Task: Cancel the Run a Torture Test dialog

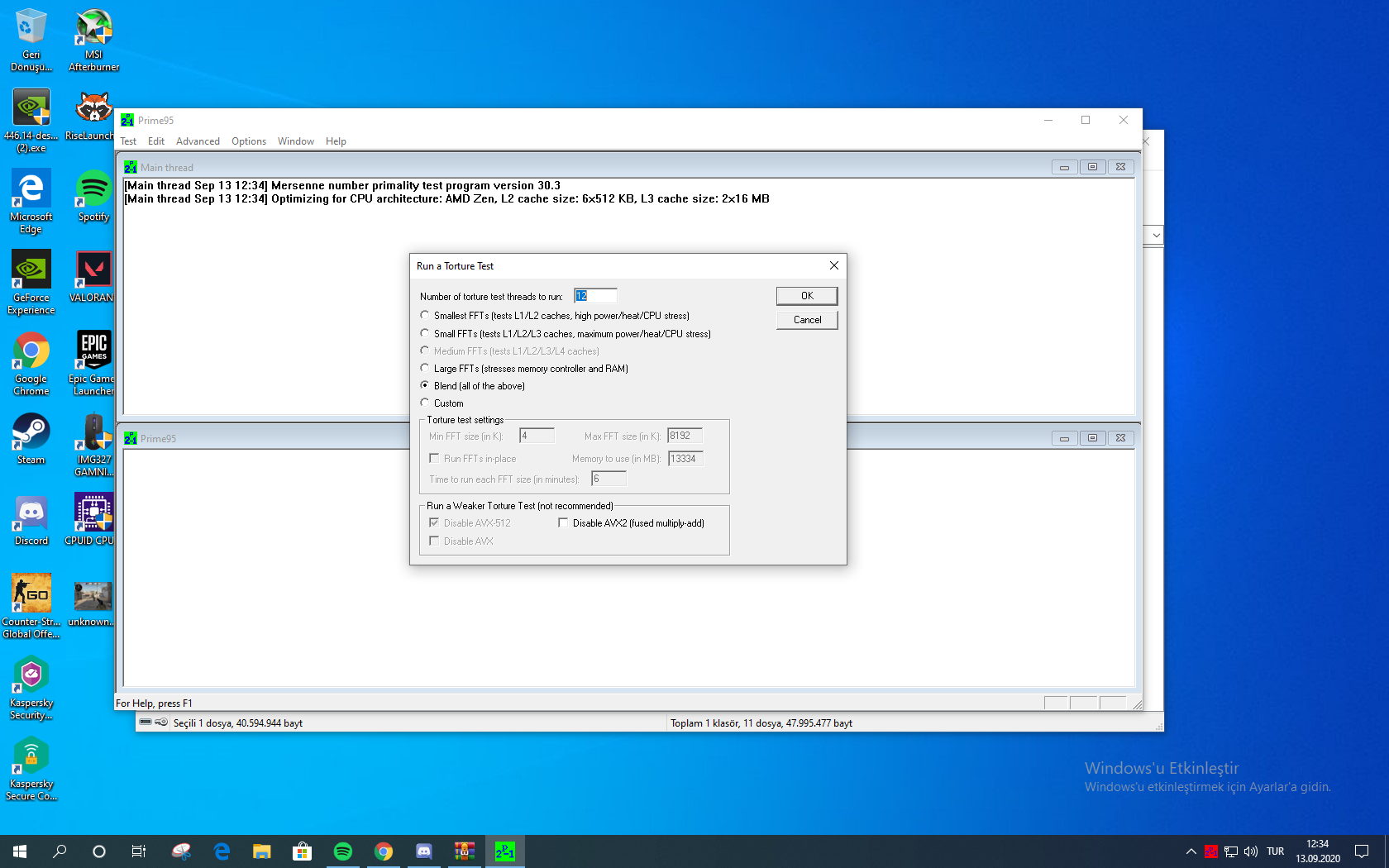Action: click(x=807, y=320)
